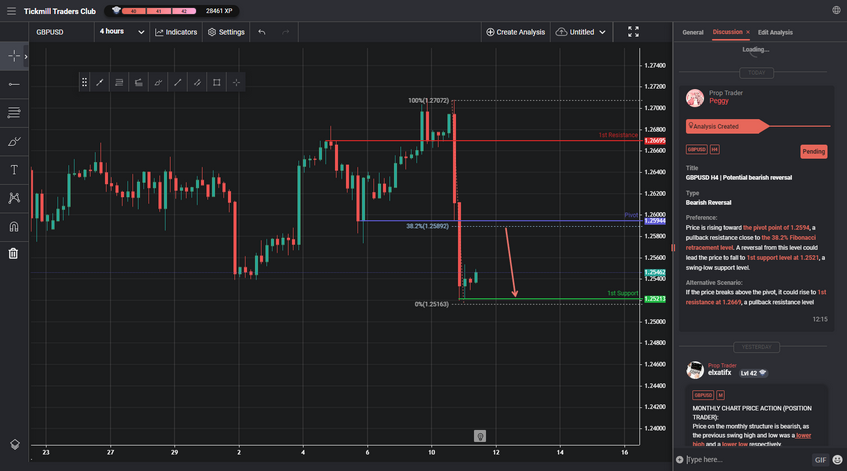Select crosshair tool in floating toolbar
The image size is (847, 471).
pos(236,83)
